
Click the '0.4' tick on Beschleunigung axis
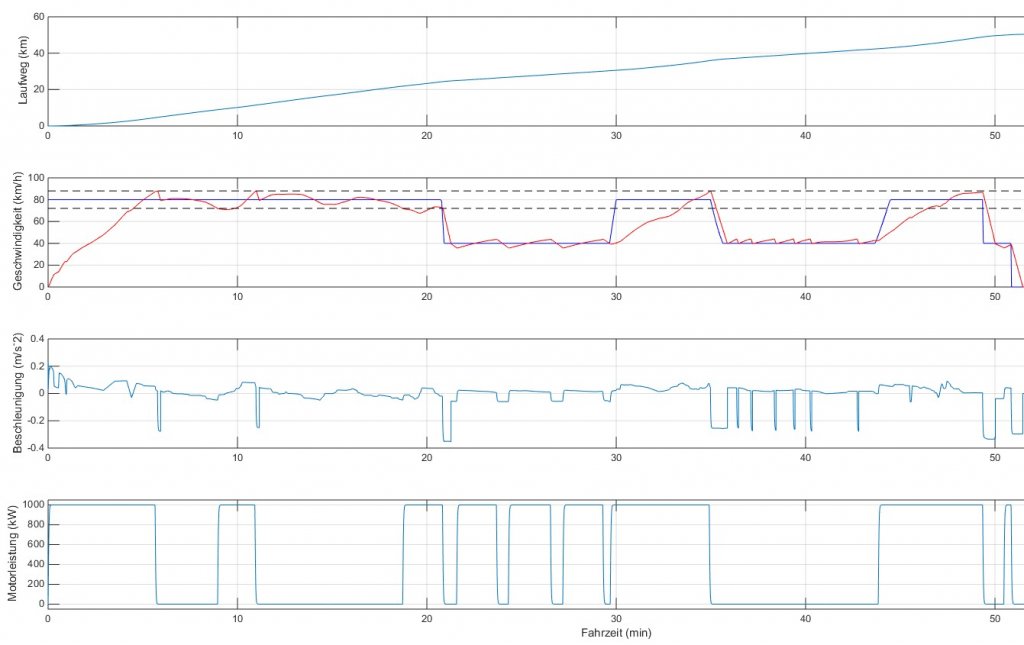[35, 339]
